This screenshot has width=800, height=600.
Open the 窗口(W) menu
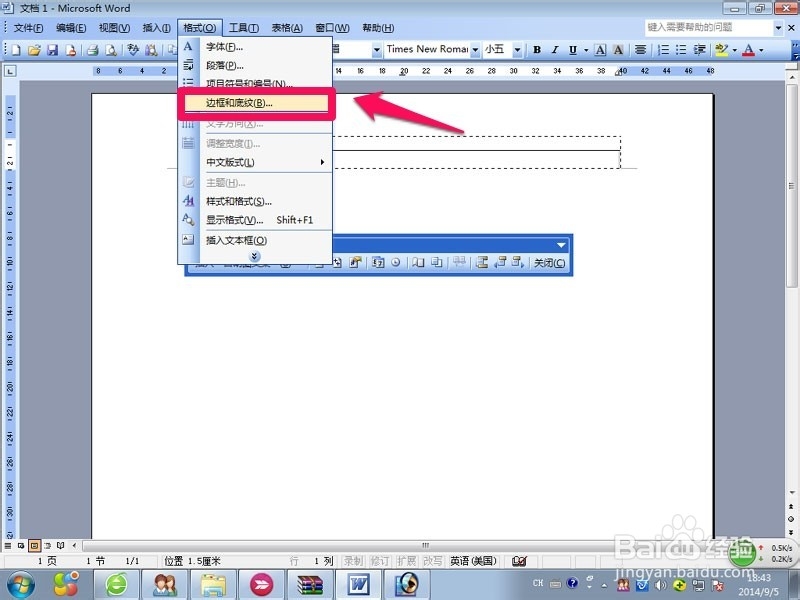tap(332, 28)
